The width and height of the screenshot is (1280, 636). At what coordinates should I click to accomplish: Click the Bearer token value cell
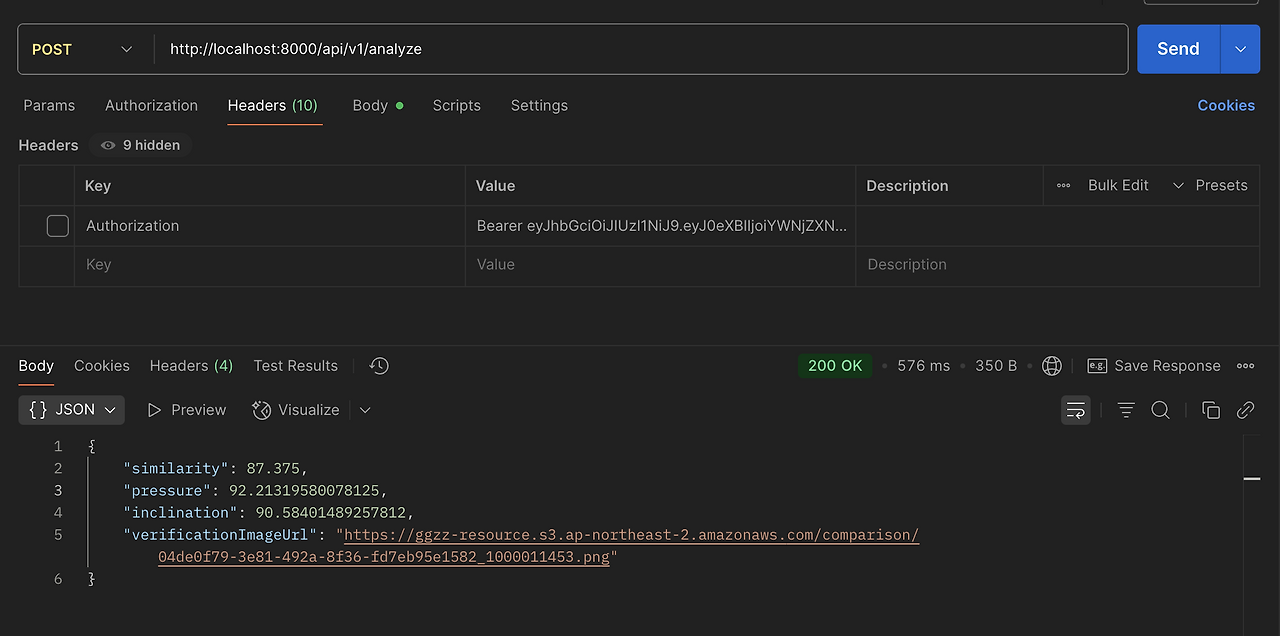(660, 226)
